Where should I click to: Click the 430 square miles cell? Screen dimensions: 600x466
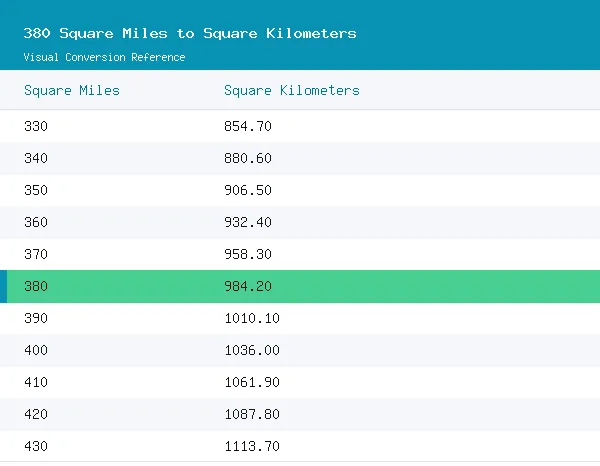(36, 446)
